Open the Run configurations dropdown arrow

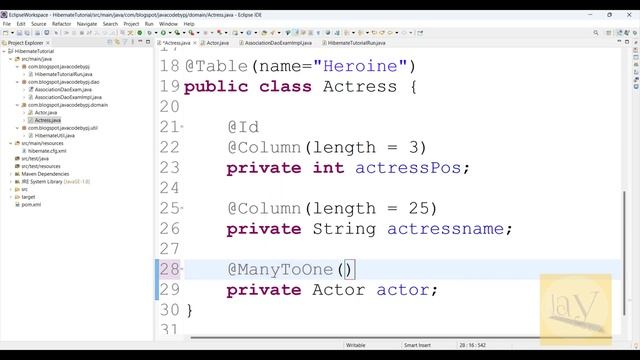(170, 33)
